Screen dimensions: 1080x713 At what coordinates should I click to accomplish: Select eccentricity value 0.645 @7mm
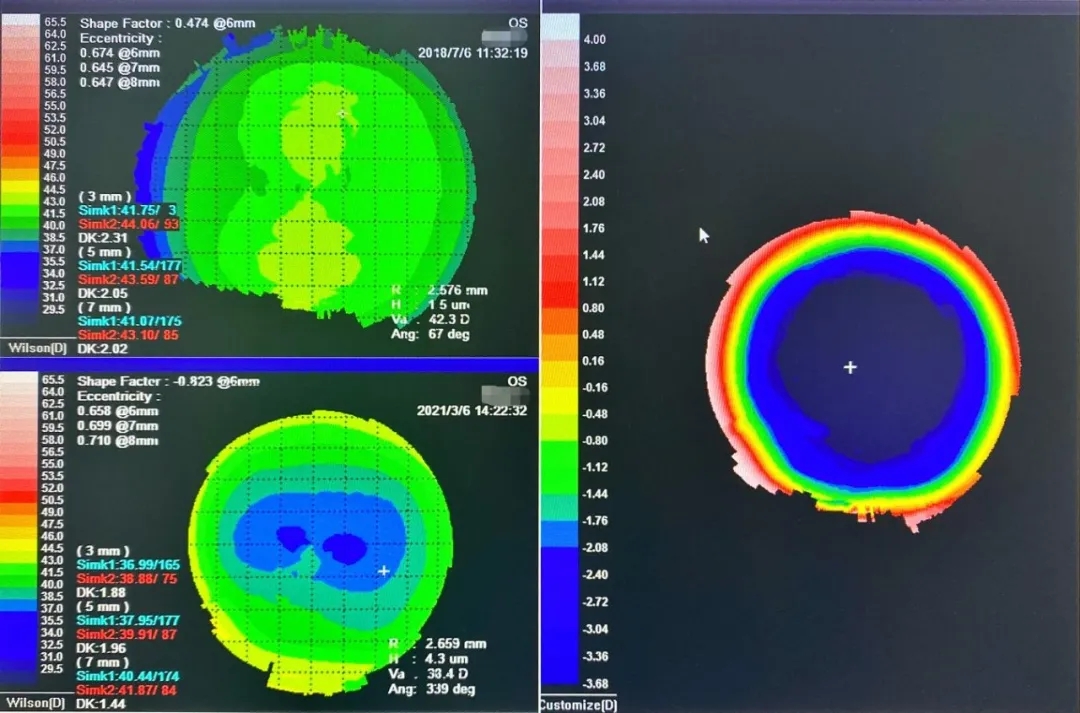click(x=120, y=68)
